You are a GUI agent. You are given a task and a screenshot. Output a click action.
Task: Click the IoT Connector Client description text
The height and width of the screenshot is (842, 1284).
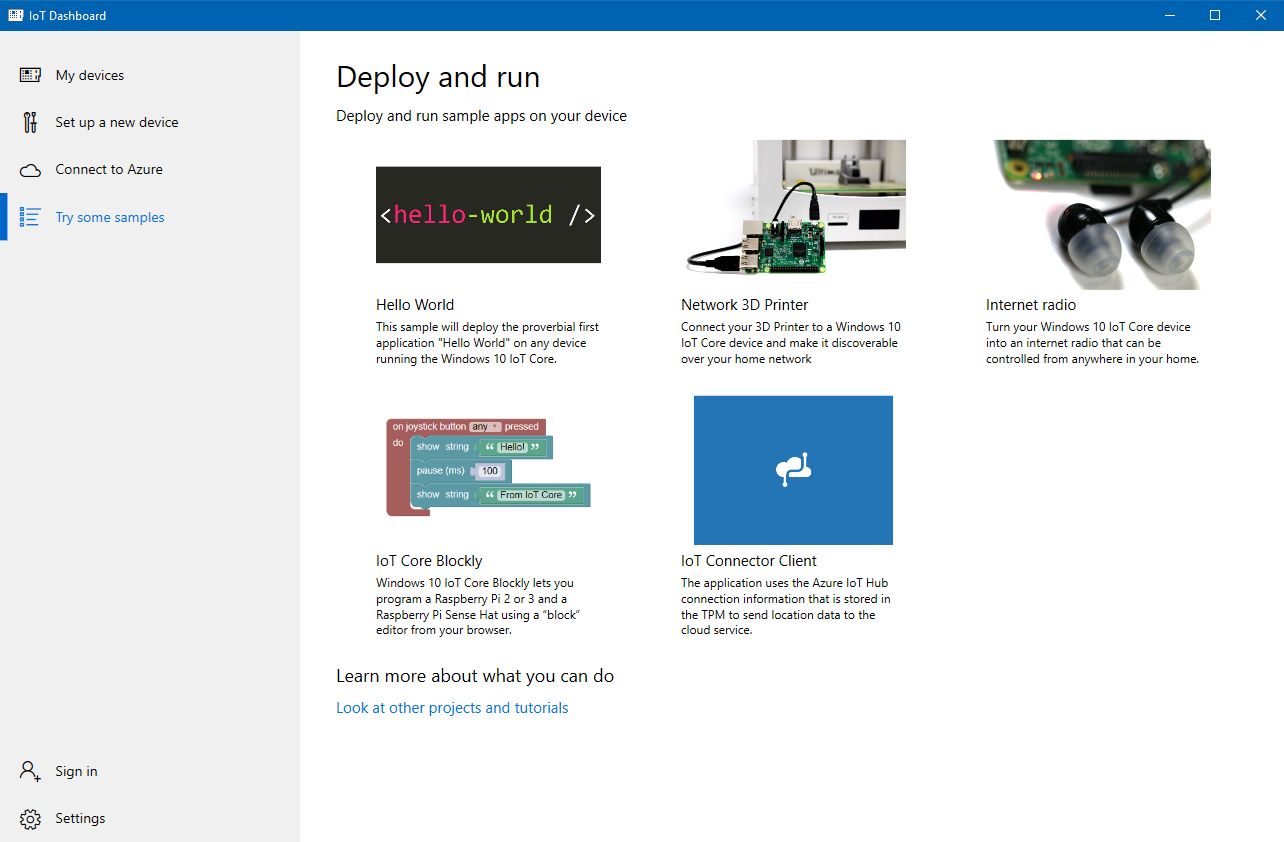coord(786,607)
